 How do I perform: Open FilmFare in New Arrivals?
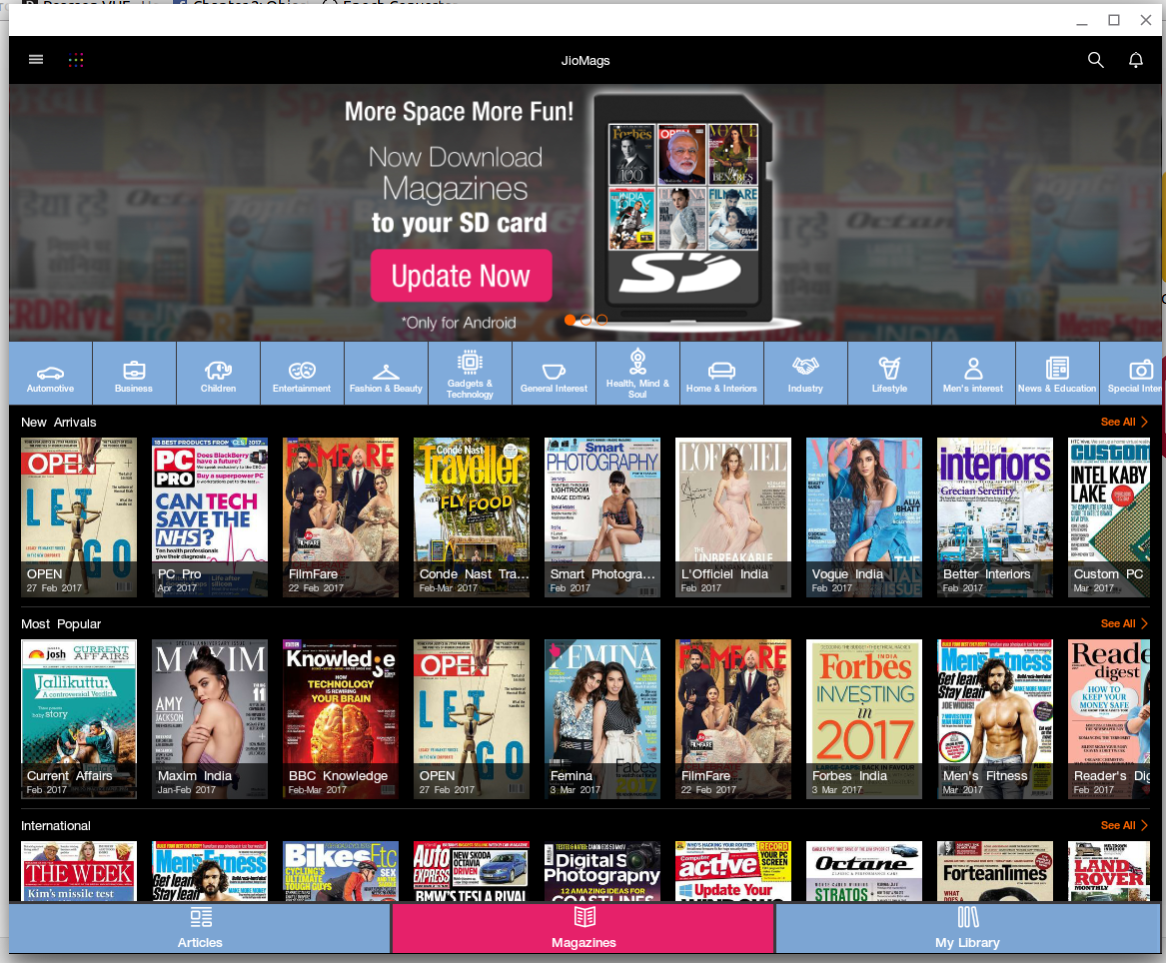click(x=341, y=517)
